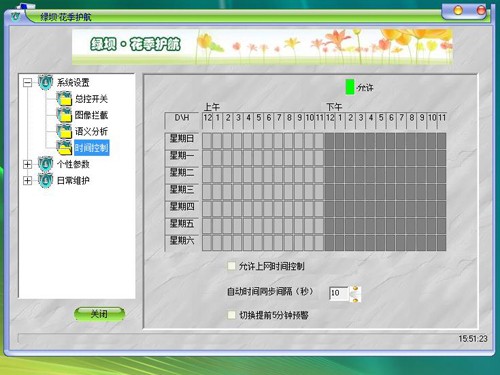Viewport: 500px width, 375px height.
Task: Click the 系统设置 shield icon
Action: 46,82
